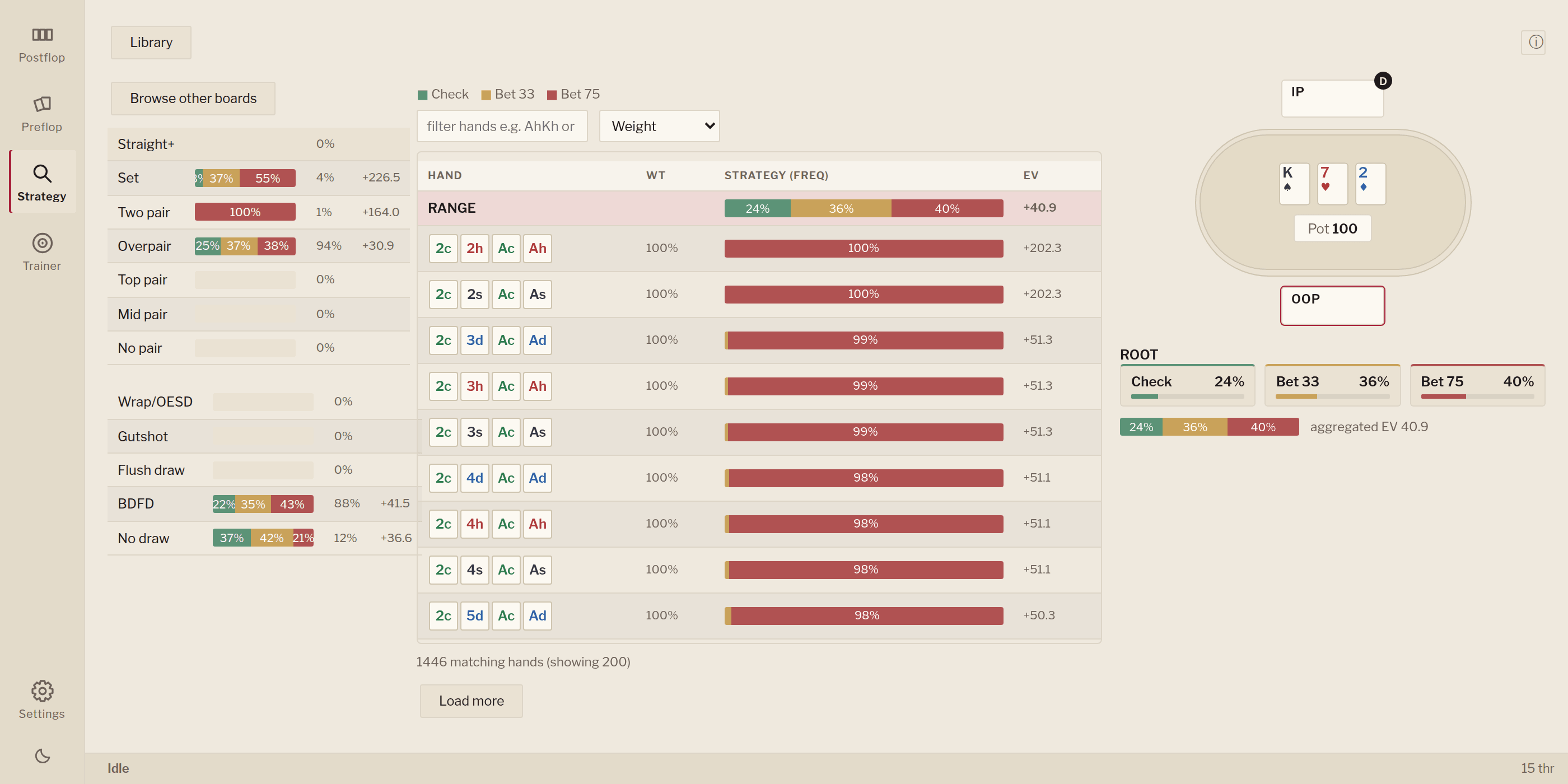The height and width of the screenshot is (784, 1568).
Task: Click the King of spades board card
Action: (1294, 184)
